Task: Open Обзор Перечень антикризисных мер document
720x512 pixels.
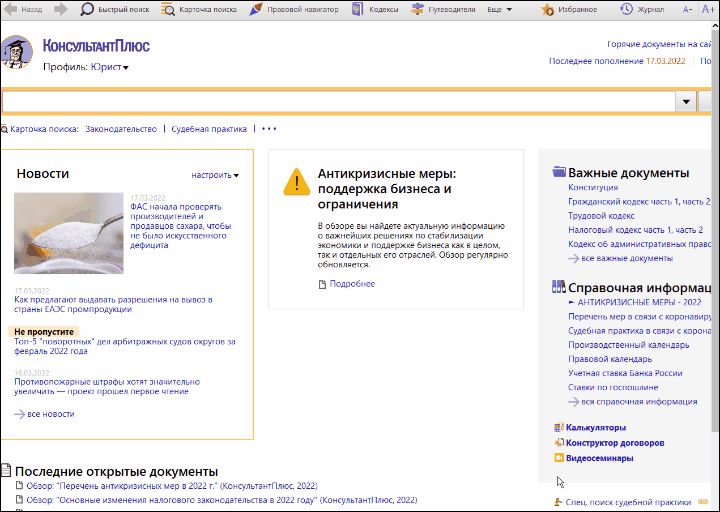Action: 172,486
